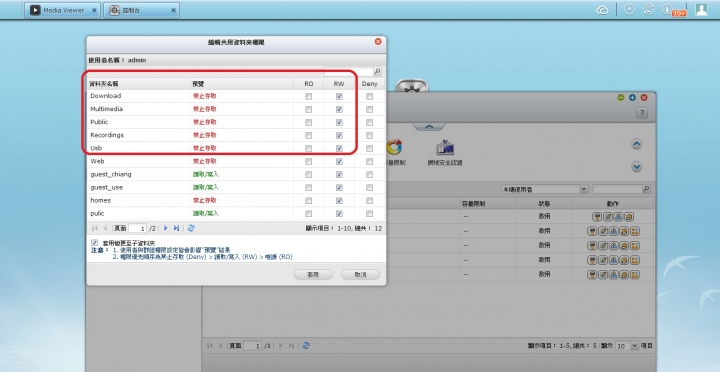User groups icon in bottom user row

[613, 275]
